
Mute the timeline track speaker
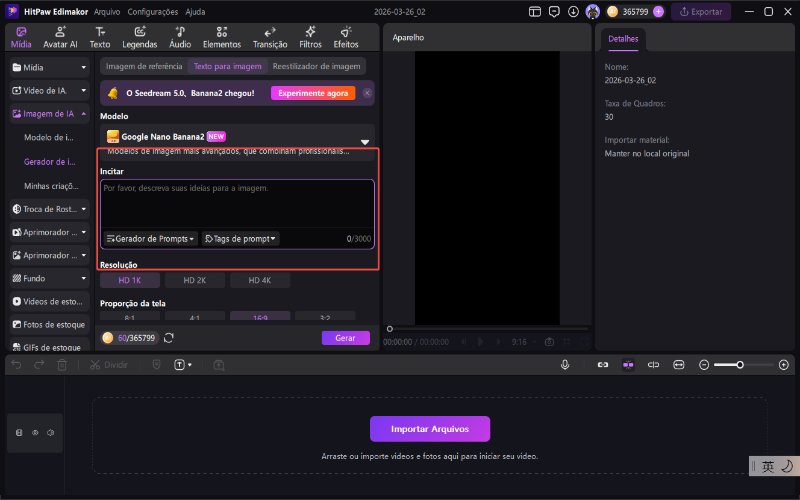point(51,433)
